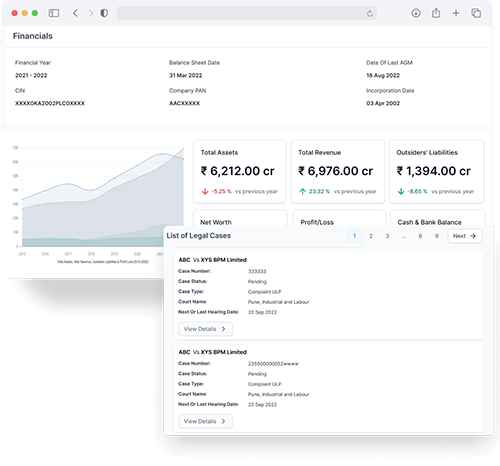The height and width of the screenshot is (466, 500).
Task: Jump to page 8 of legal cases
Action: tap(420, 236)
